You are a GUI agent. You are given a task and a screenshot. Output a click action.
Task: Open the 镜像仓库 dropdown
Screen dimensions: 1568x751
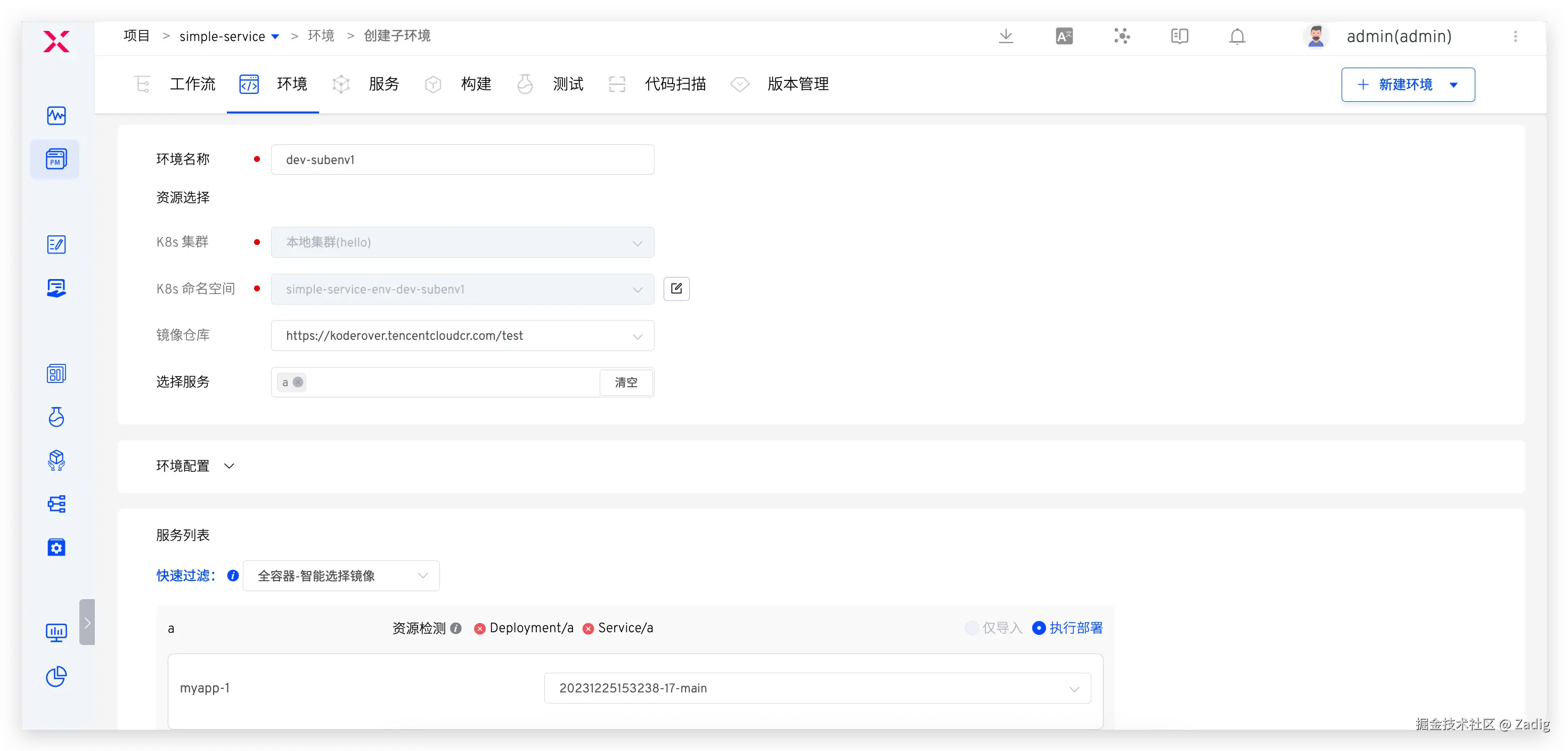click(463, 336)
